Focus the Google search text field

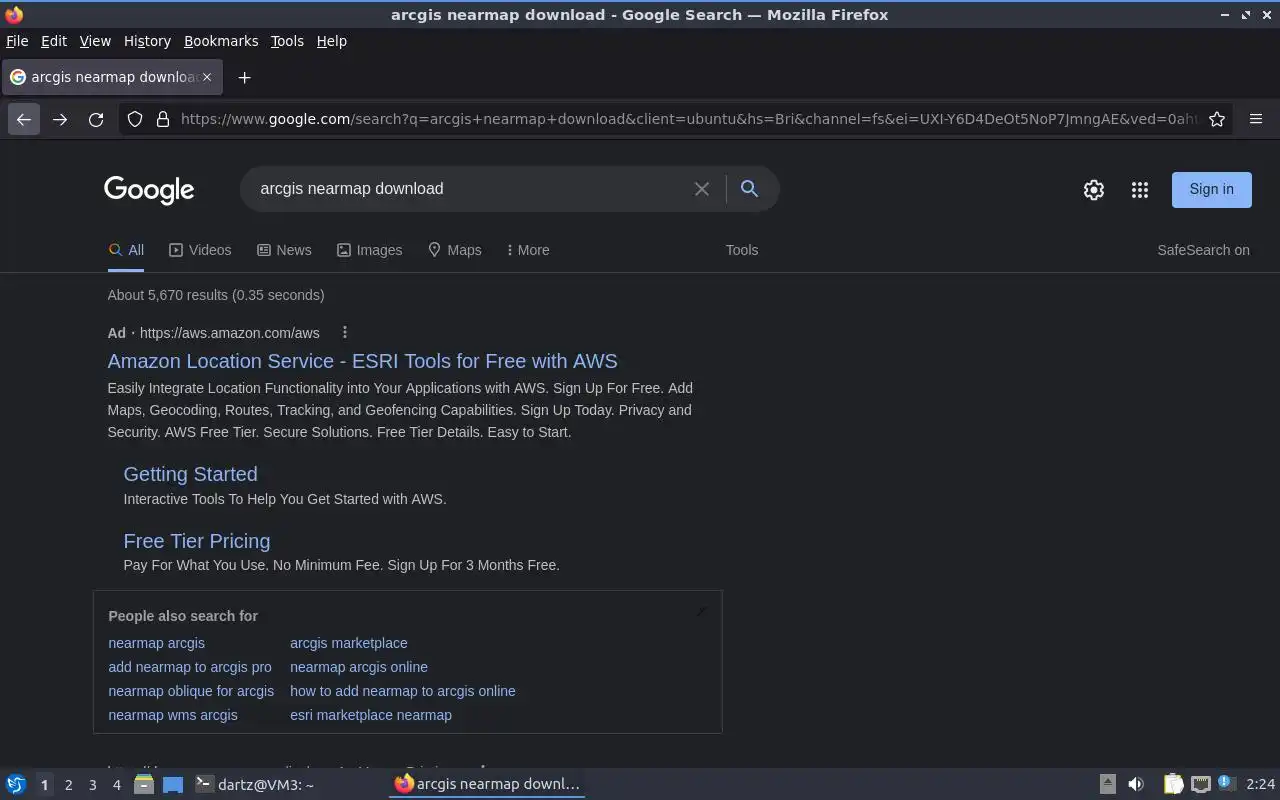pos(470,188)
